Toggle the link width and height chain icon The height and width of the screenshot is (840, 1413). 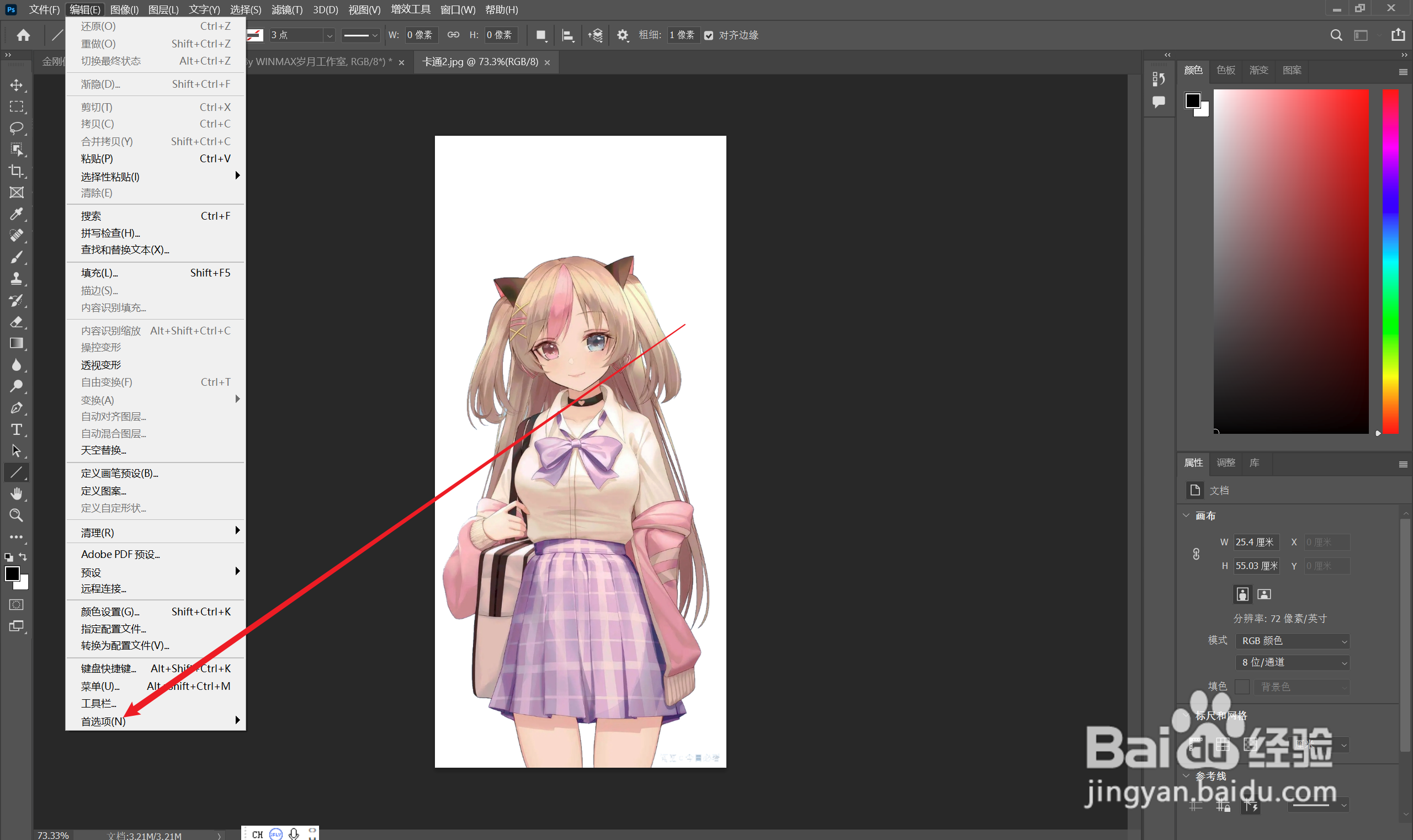coord(454,35)
